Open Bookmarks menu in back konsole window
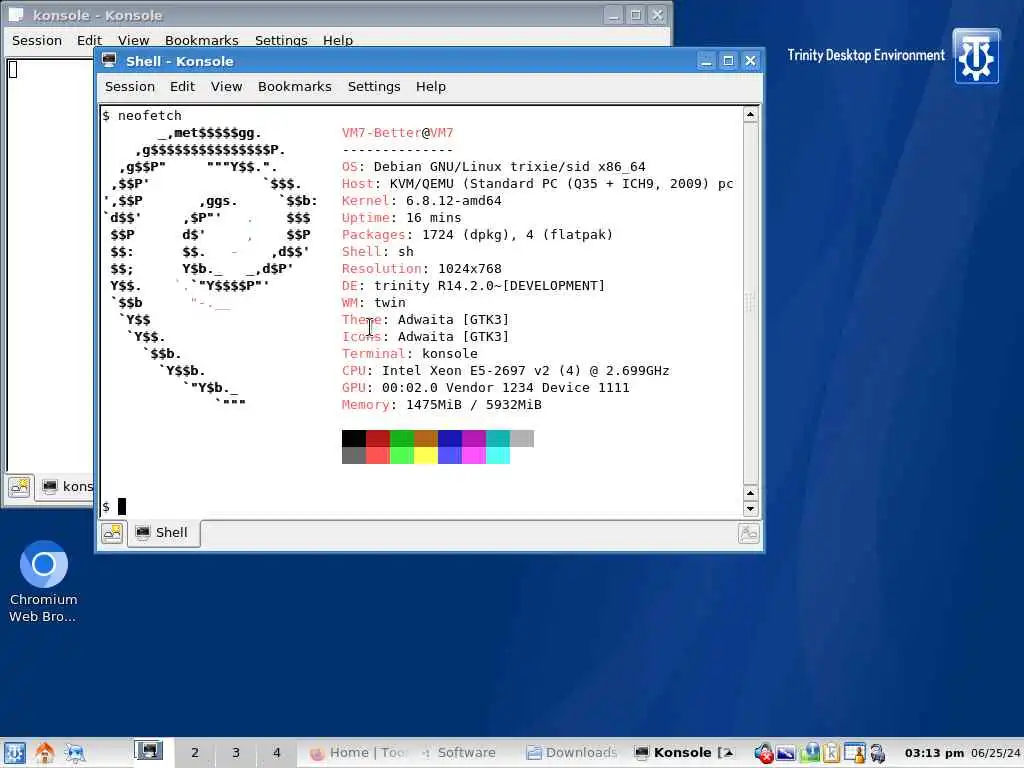 (201, 40)
